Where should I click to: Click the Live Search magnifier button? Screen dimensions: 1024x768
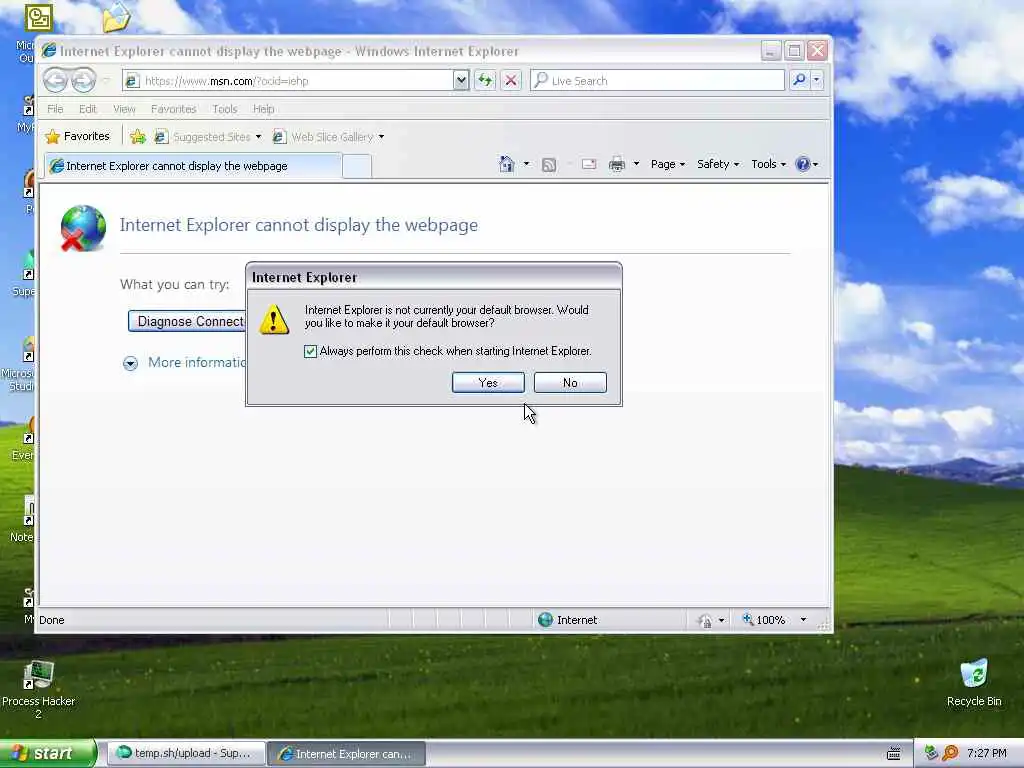(799, 80)
